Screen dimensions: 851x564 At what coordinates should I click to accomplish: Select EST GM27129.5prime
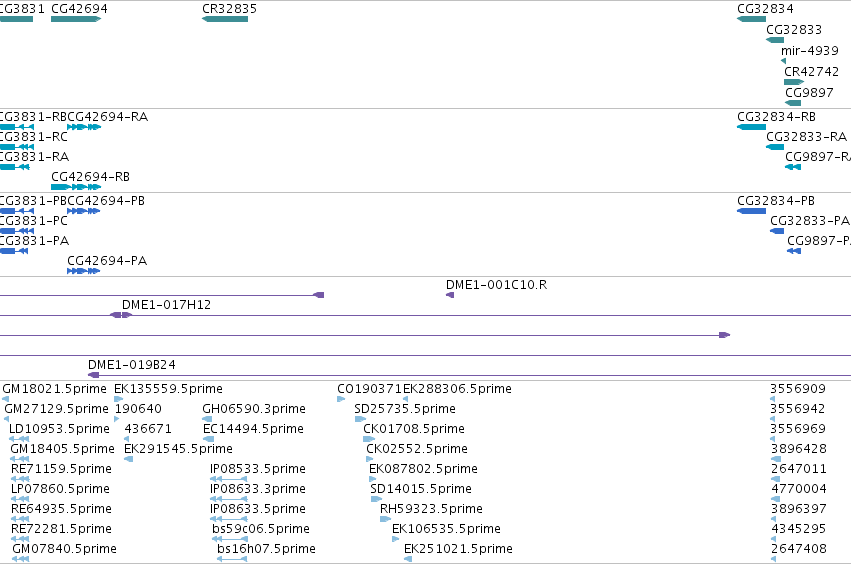56,409
